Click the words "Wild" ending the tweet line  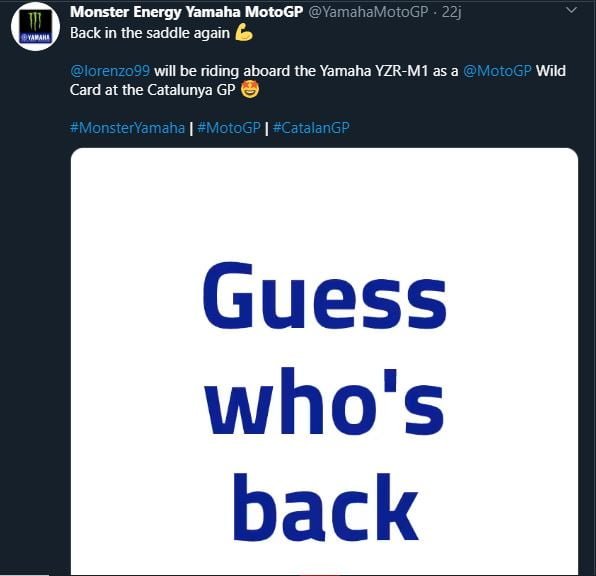click(x=551, y=71)
